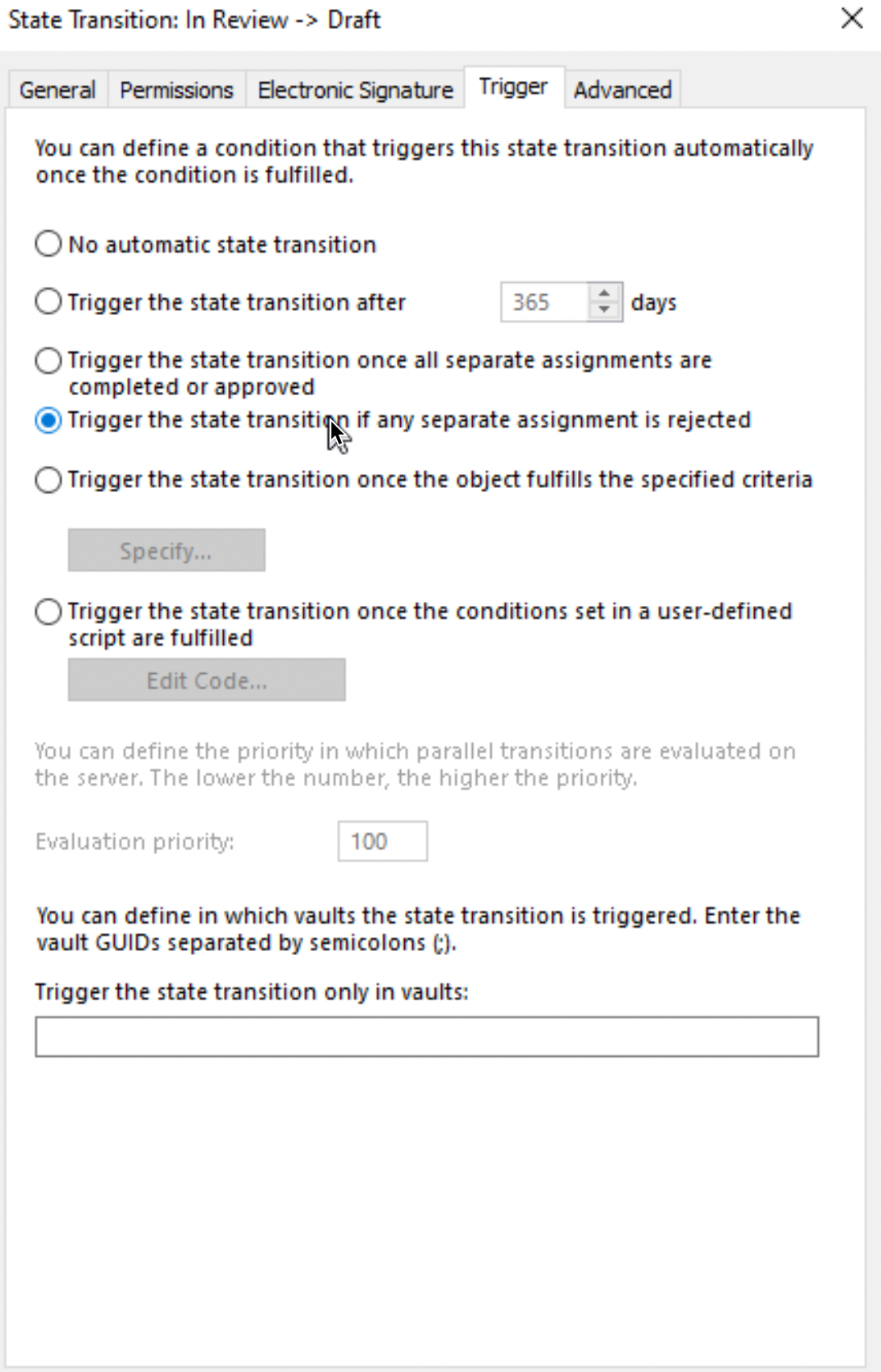This screenshot has height=1372, width=881.
Task: Select the Trigger tab
Action: coord(513,86)
